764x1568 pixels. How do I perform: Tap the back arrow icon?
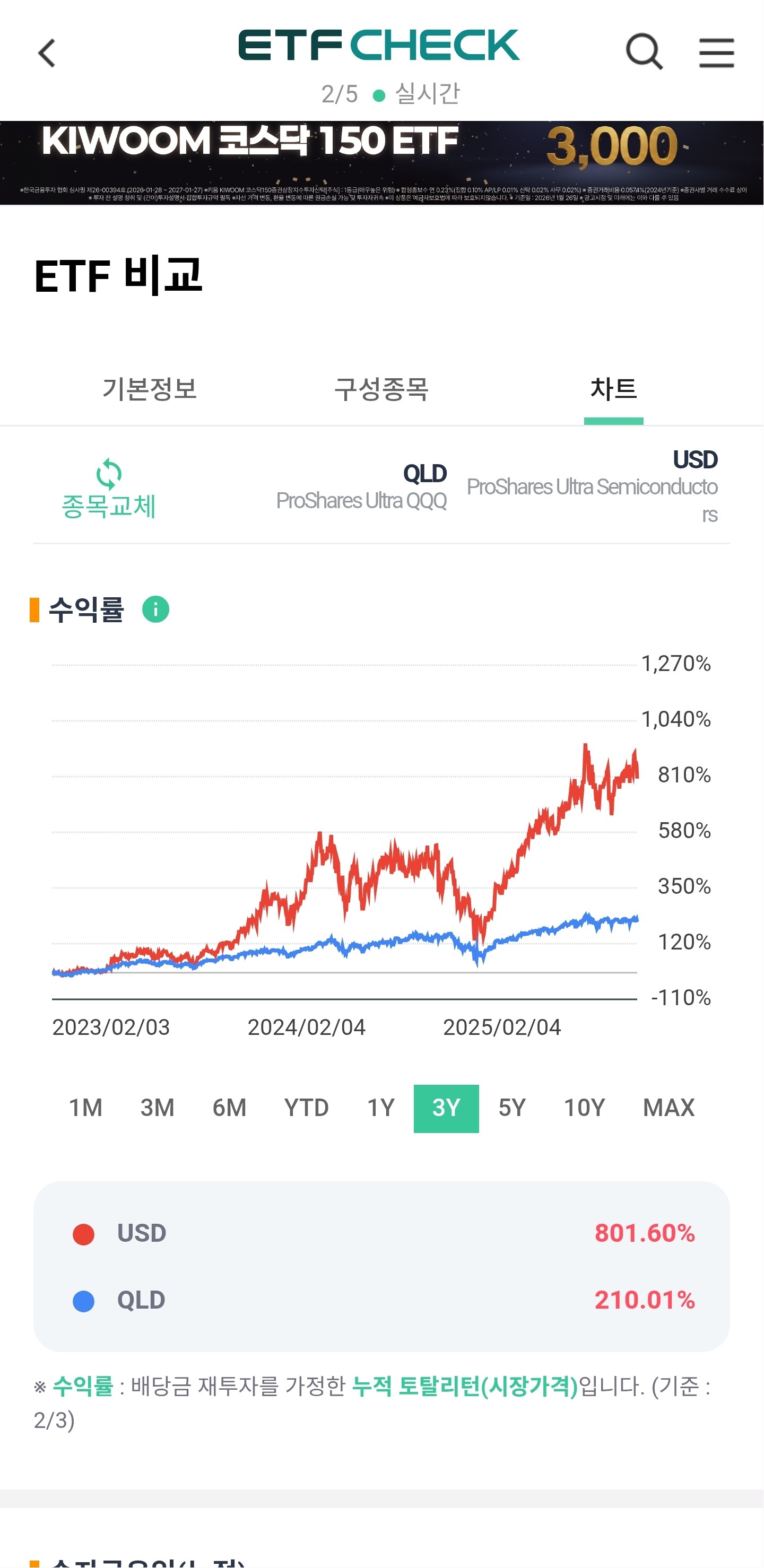click(x=47, y=53)
